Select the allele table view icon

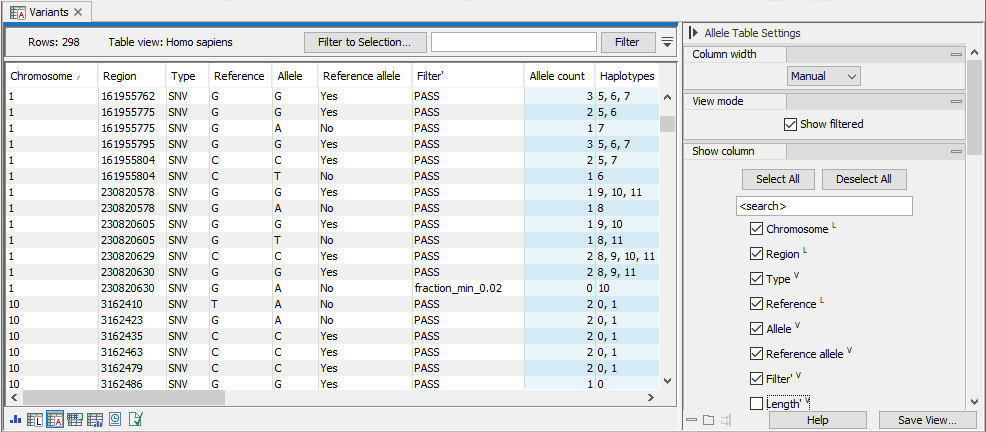click(55, 419)
